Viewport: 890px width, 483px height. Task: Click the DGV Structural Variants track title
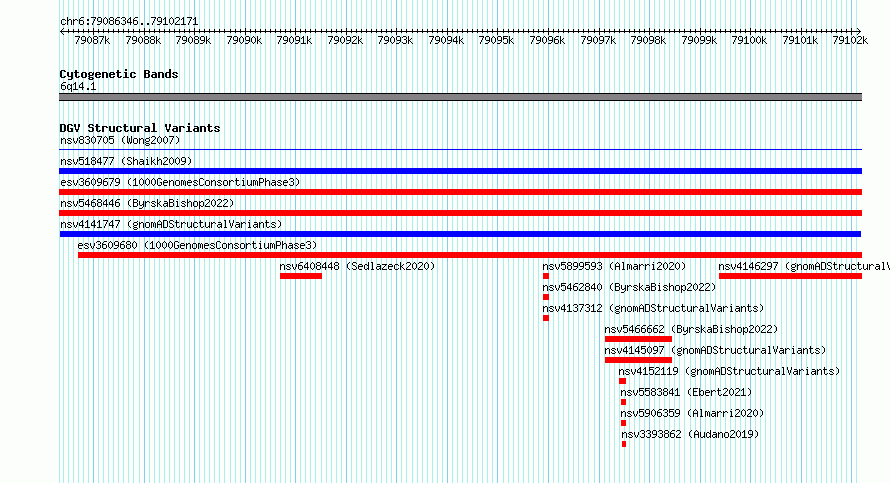click(x=140, y=128)
